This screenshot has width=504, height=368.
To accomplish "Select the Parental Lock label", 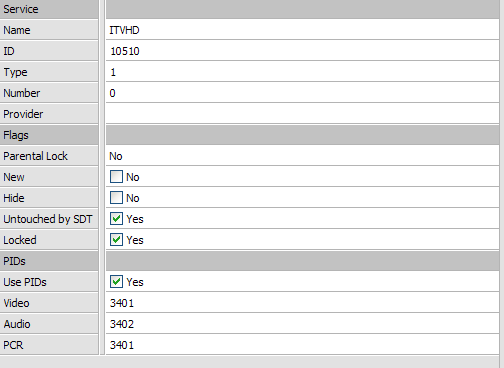I will [x=35, y=156].
